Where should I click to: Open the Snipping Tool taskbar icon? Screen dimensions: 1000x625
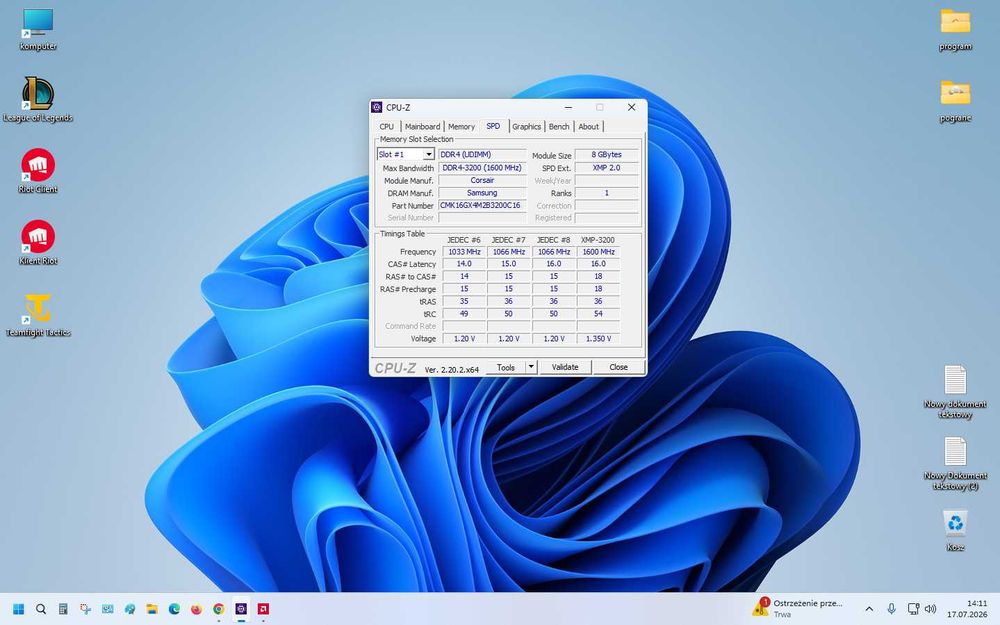point(85,609)
